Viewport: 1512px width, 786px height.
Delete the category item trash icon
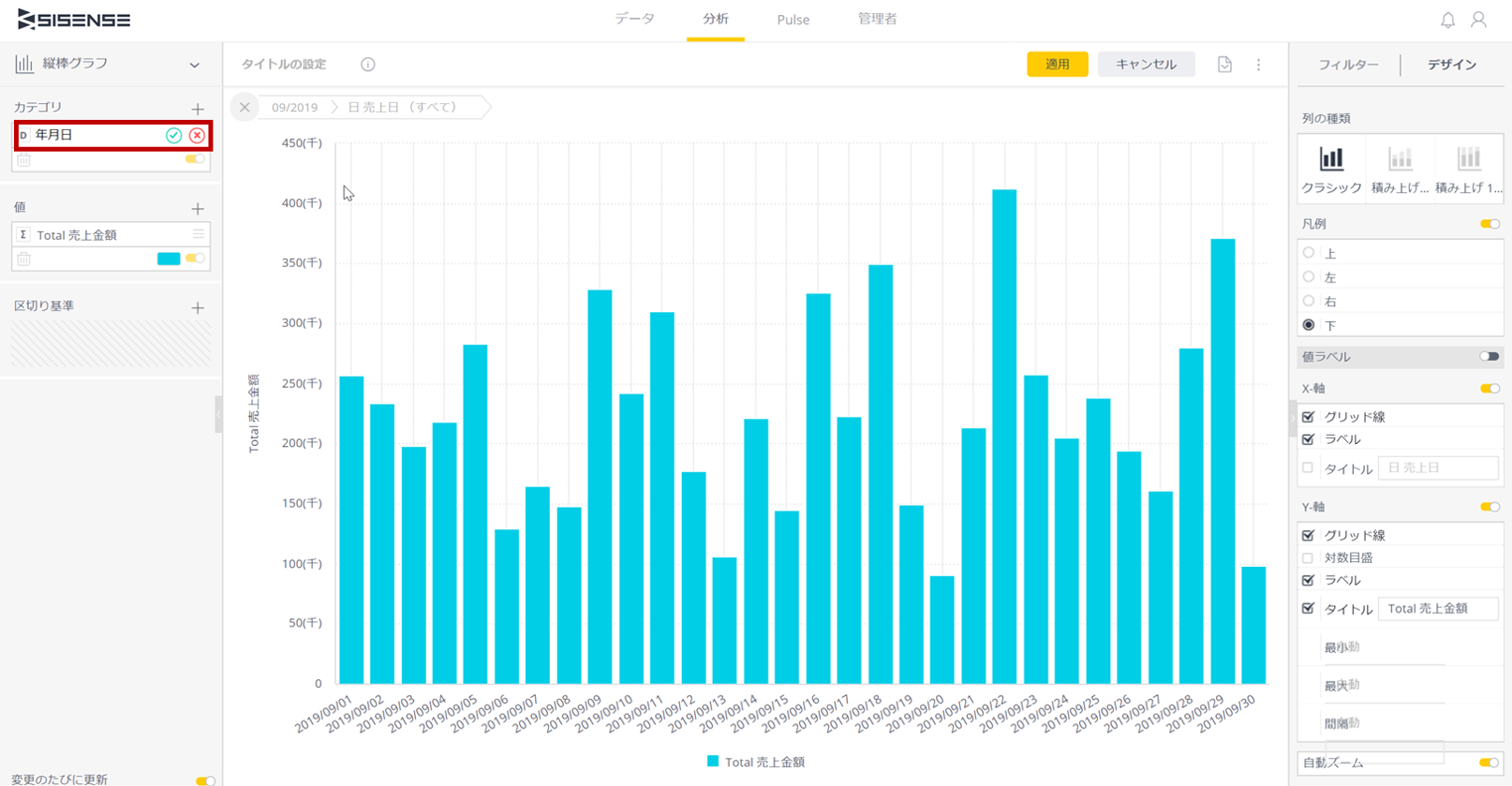(x=24, y=160)
